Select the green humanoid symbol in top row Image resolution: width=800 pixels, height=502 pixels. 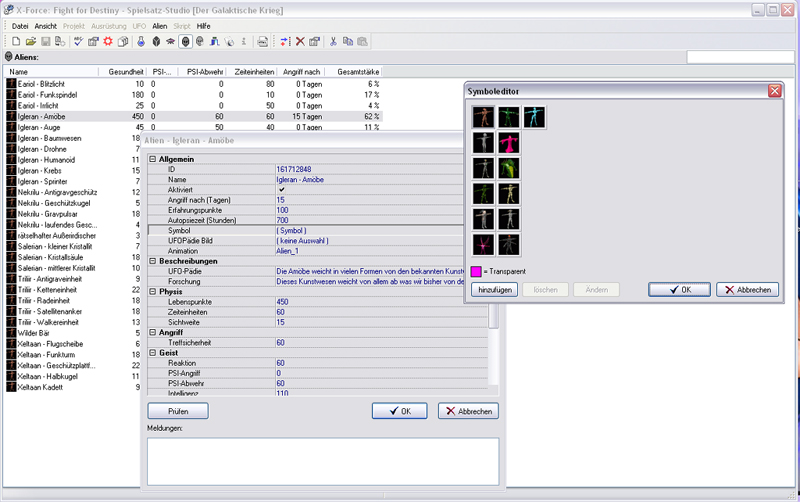coord(509,117)
